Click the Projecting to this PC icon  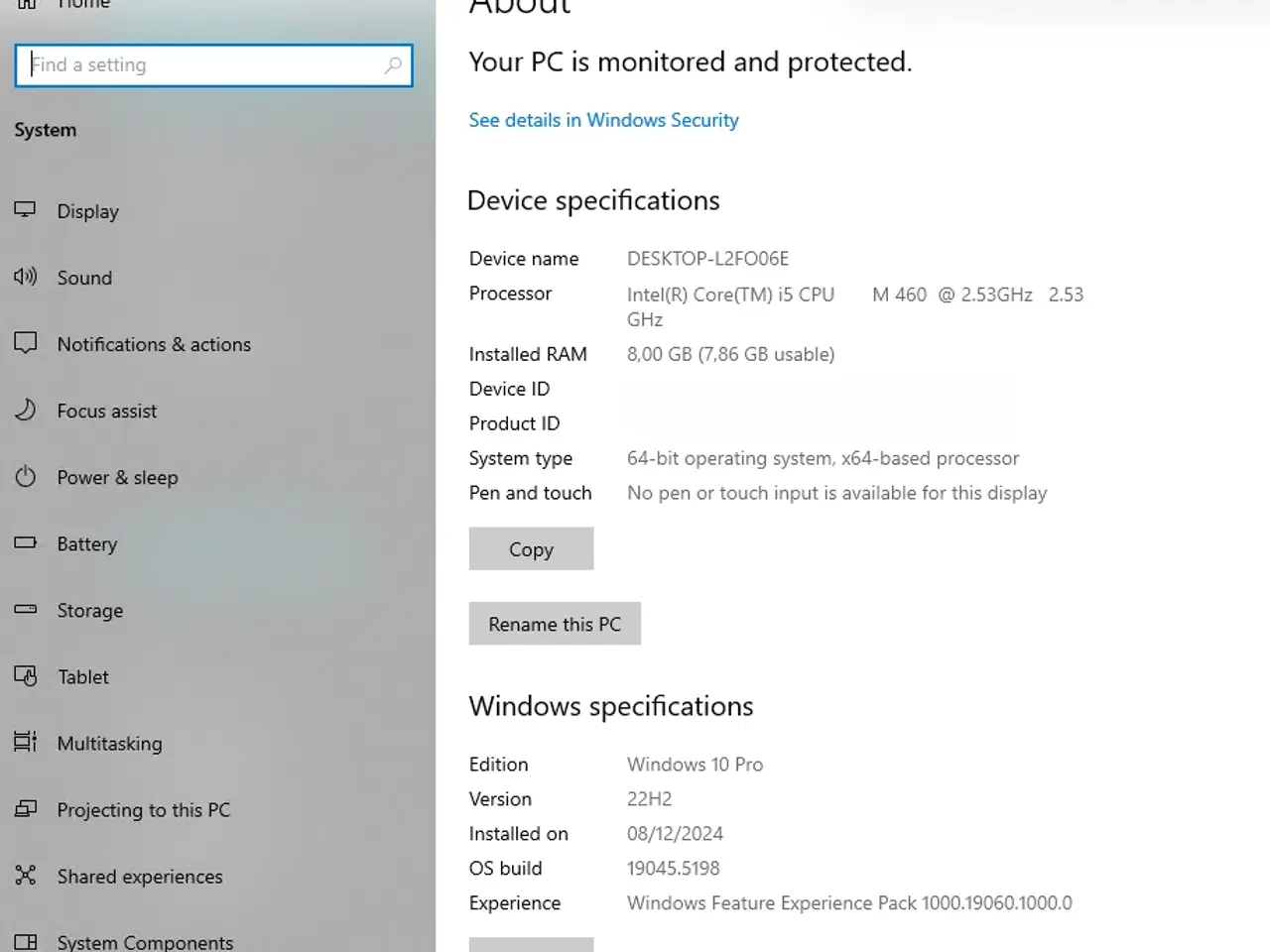tap(25, 808)
